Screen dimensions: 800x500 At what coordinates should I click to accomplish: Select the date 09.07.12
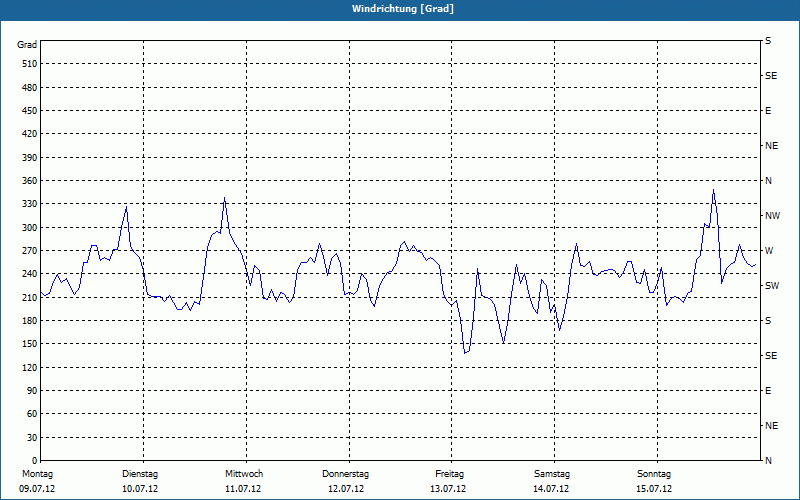tap(37, 489)
